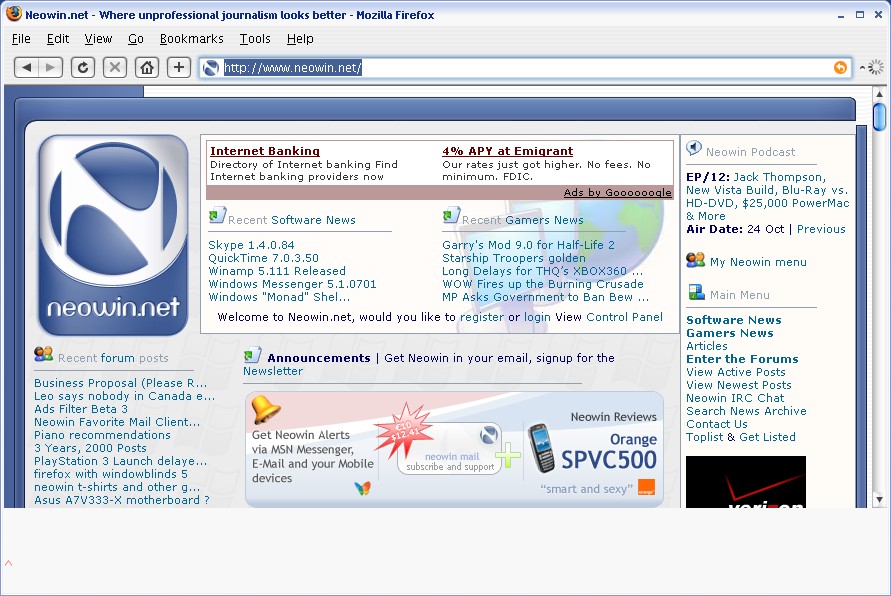Click the vertical scrollbar thumb
Screen dimensions: 891x596
(x=879, y=116)
